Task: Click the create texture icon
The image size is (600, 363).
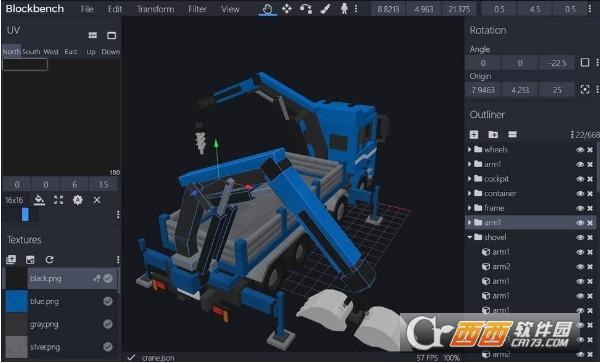Action: click(x=30, y=260)
